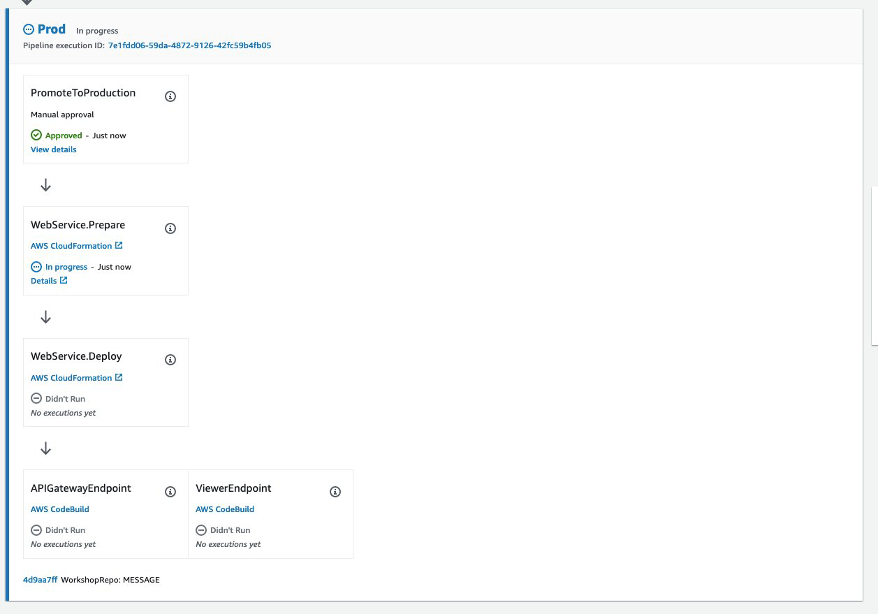Open the ViewerEndpoint info icon
Image resolution: width=879 pixels, height=614 pixels.
click(335, 491)
